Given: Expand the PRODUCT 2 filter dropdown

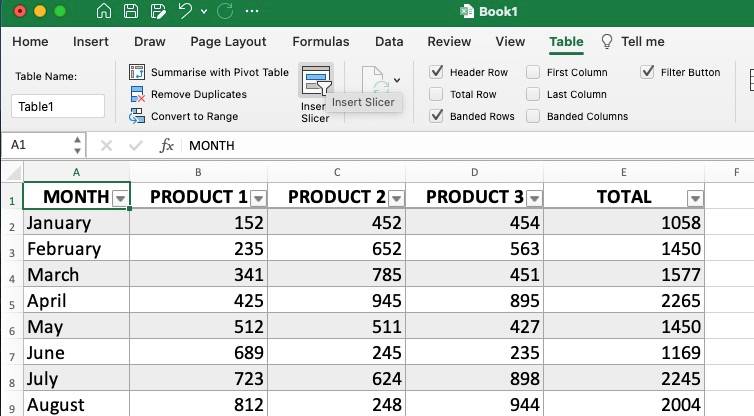Looking at the screenshot, I should [397, 198].
